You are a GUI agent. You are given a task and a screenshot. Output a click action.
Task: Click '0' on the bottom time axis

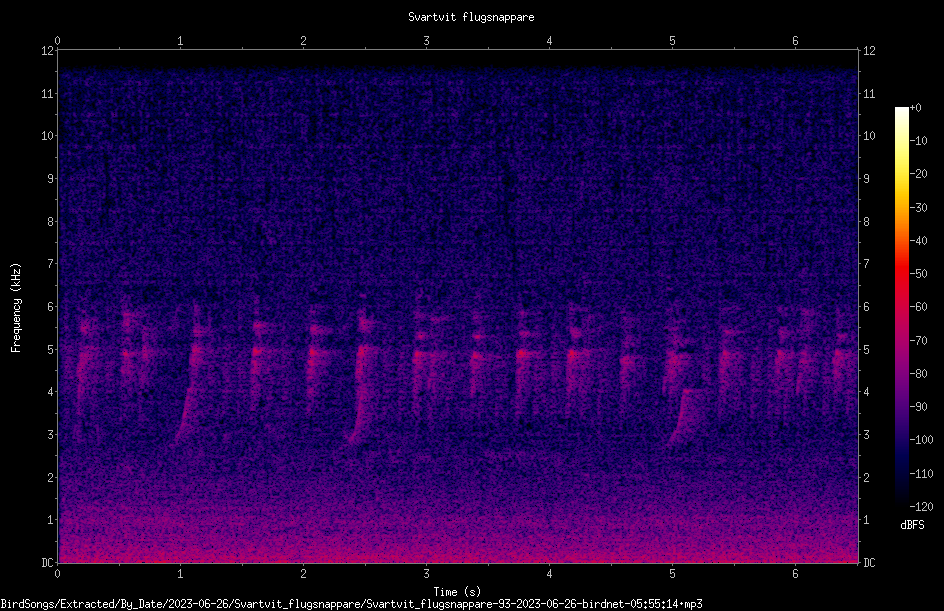[x=57, y=574]
